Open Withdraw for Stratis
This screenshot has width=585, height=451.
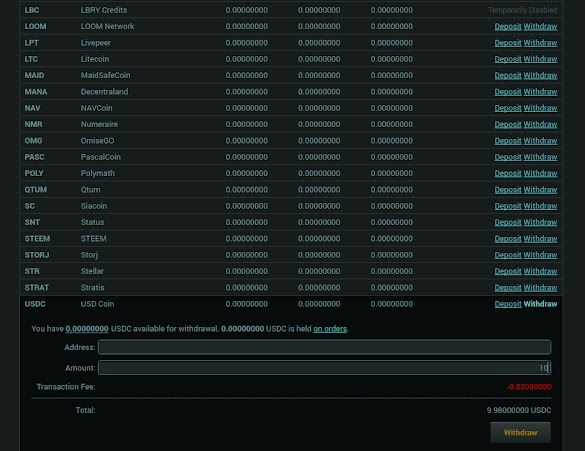coord(540,288)
